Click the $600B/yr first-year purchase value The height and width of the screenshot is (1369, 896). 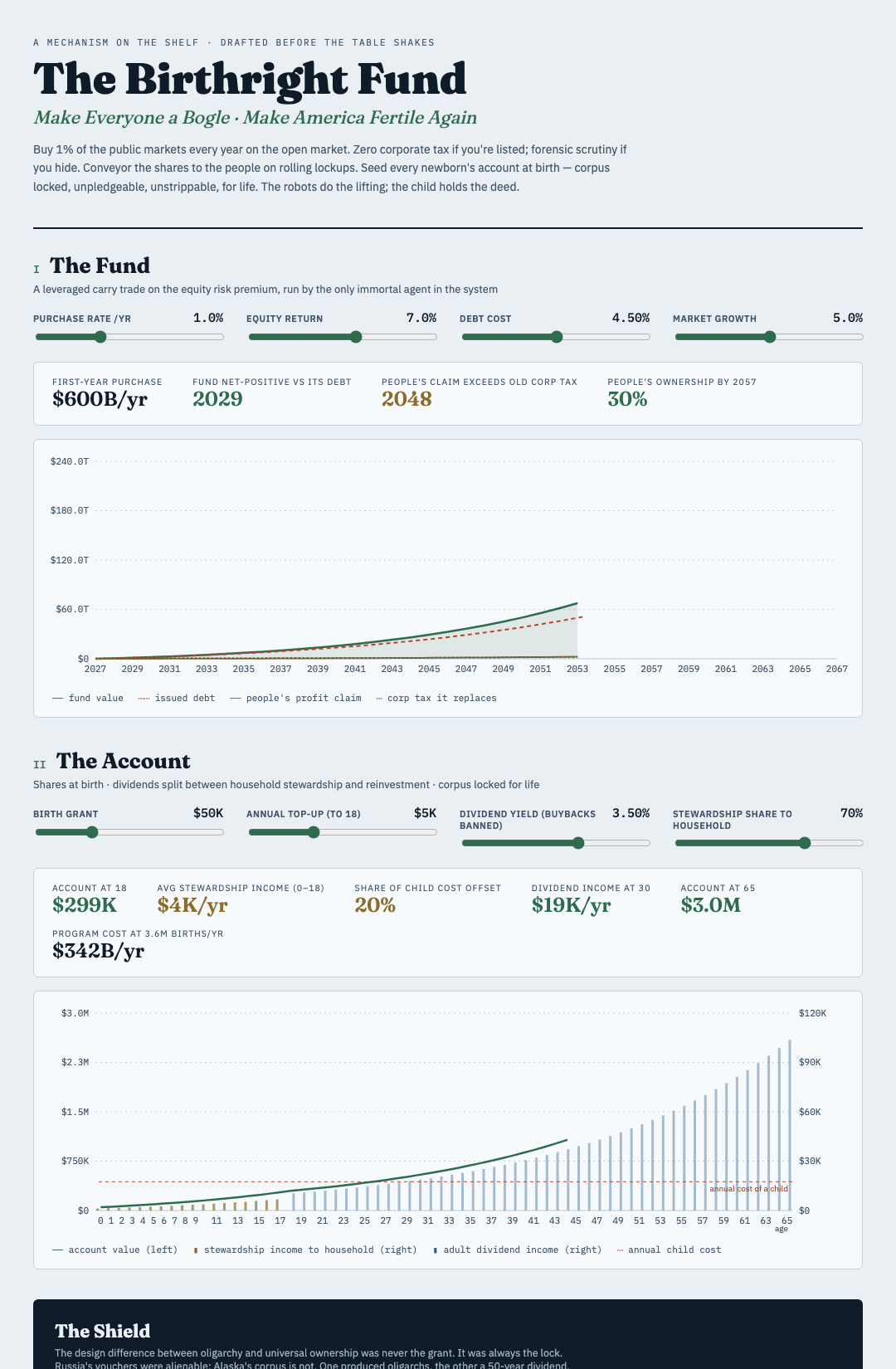coord(100,399)
